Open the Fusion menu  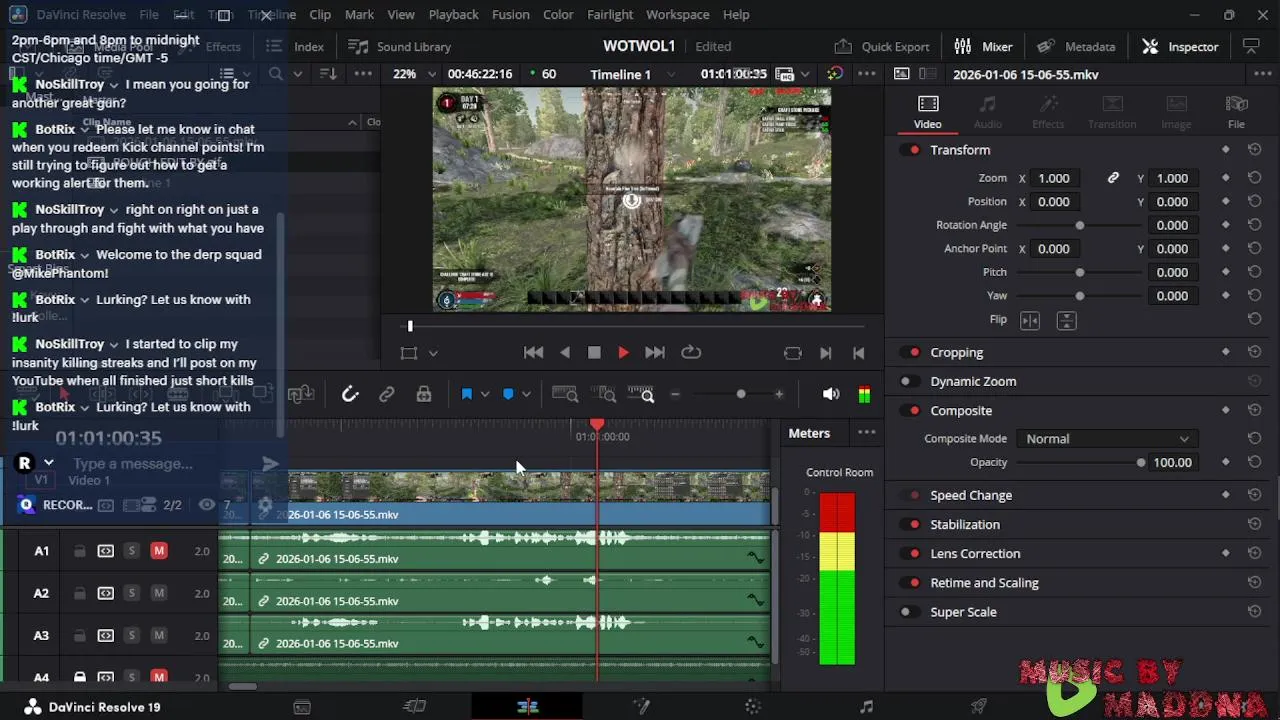[510, 15]
